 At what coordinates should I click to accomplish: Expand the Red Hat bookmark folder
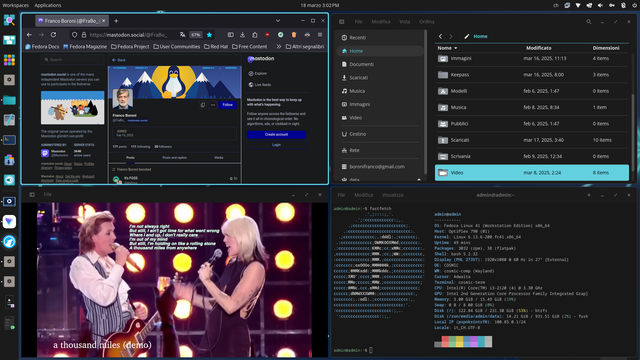[216, 47]
